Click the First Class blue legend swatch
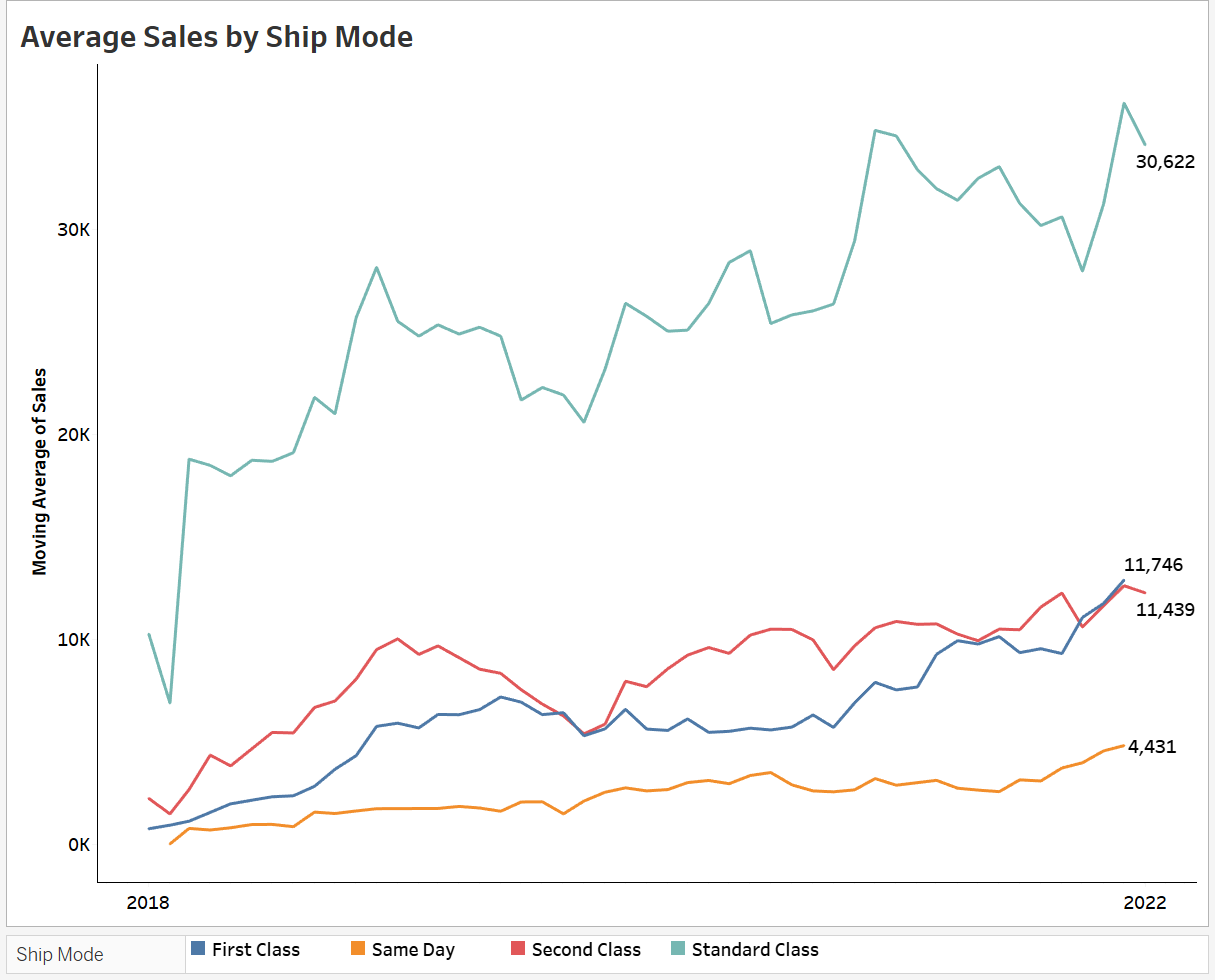Screen dimensions: 1215x980 point(198,949)
